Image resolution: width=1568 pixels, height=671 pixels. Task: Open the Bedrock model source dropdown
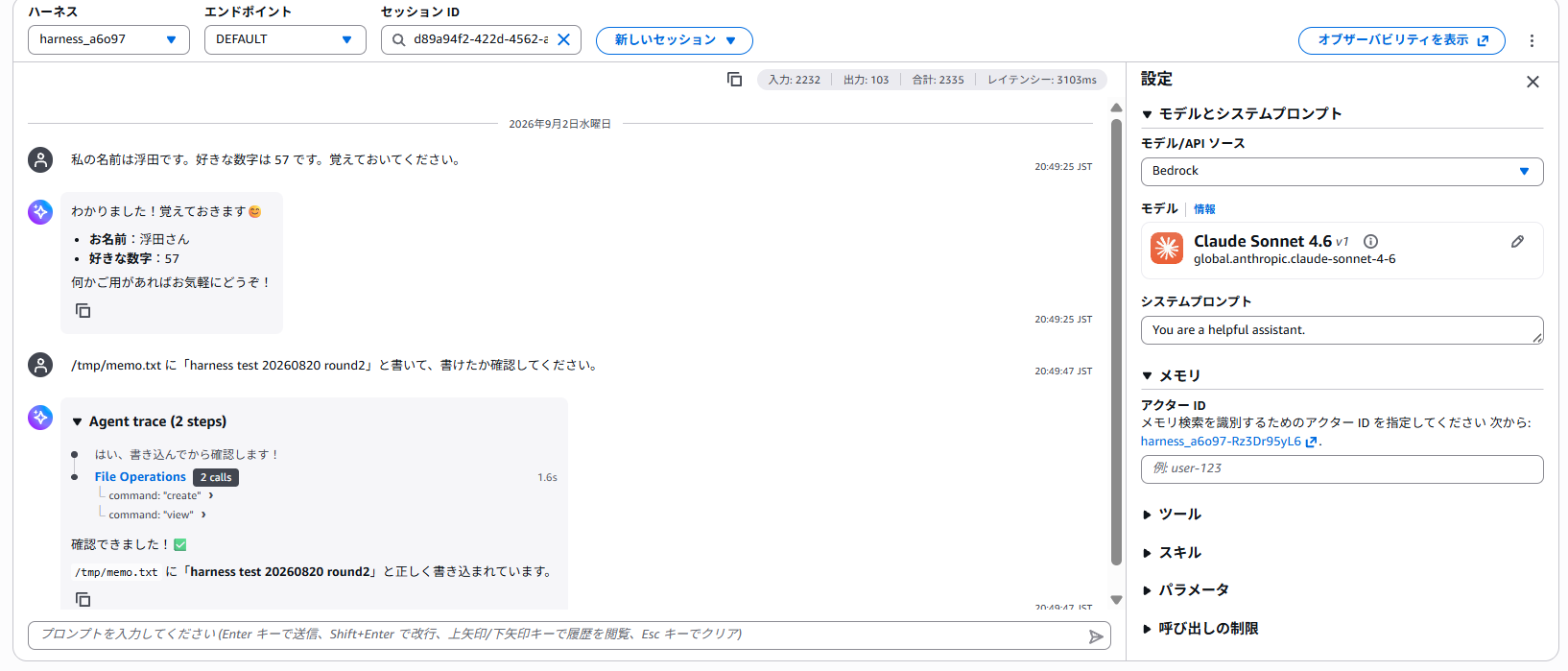1342,171
